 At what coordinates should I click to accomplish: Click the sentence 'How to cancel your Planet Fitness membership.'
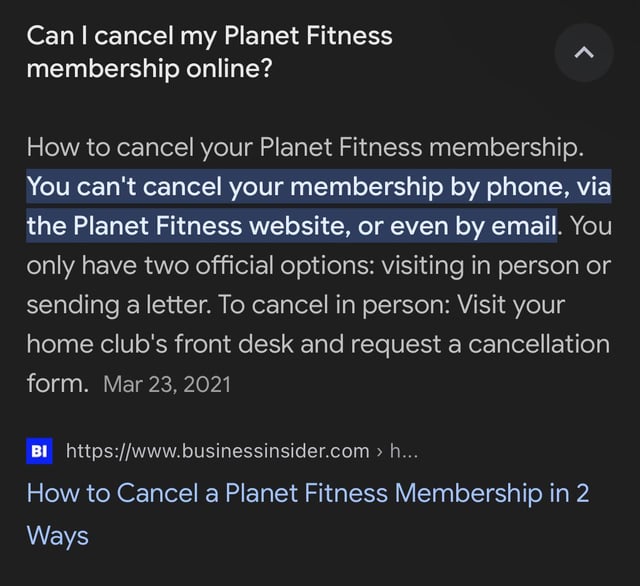(303, 150)
